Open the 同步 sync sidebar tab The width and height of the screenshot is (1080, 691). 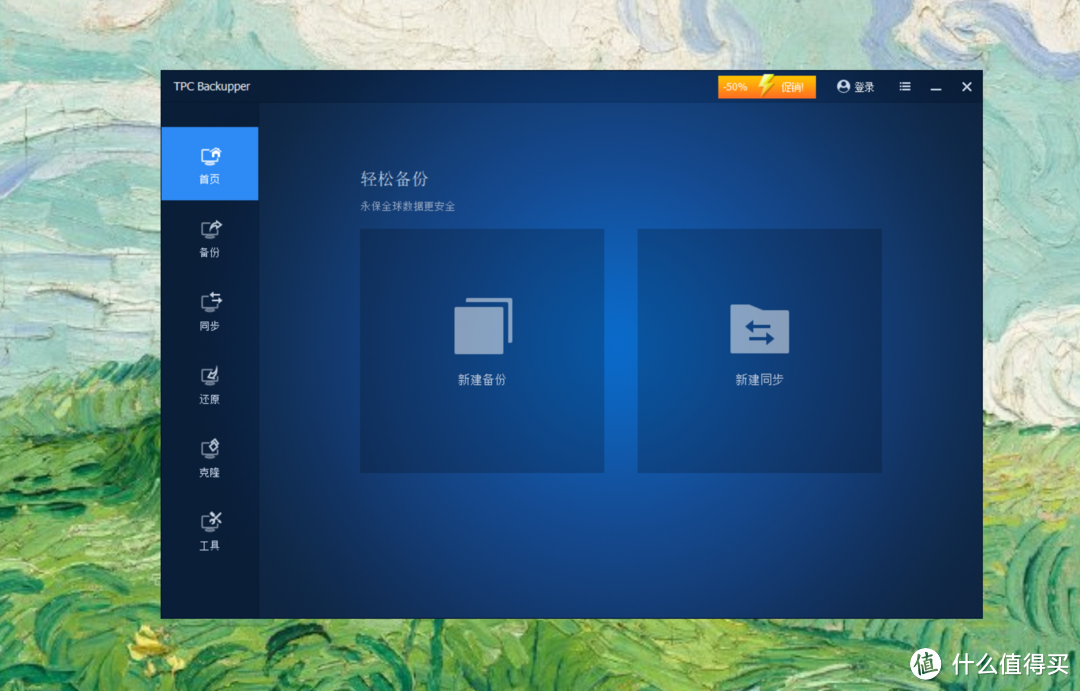pos(209,311)
